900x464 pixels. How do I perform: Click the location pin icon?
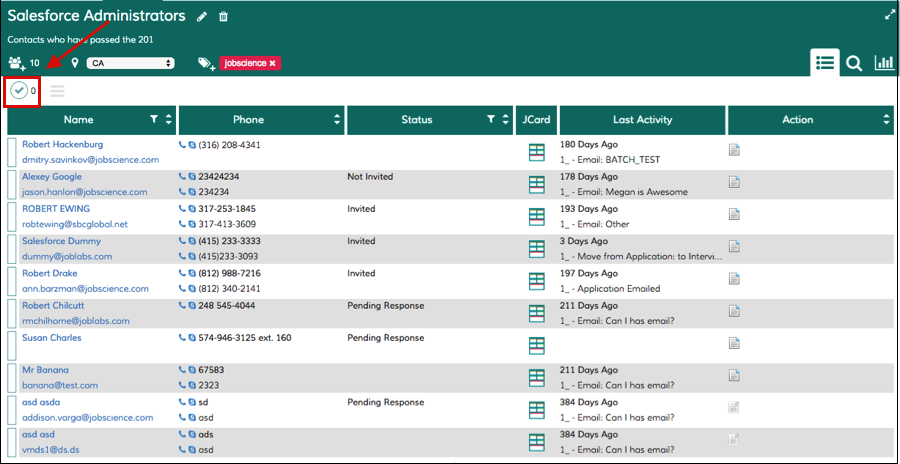point(74,63)
